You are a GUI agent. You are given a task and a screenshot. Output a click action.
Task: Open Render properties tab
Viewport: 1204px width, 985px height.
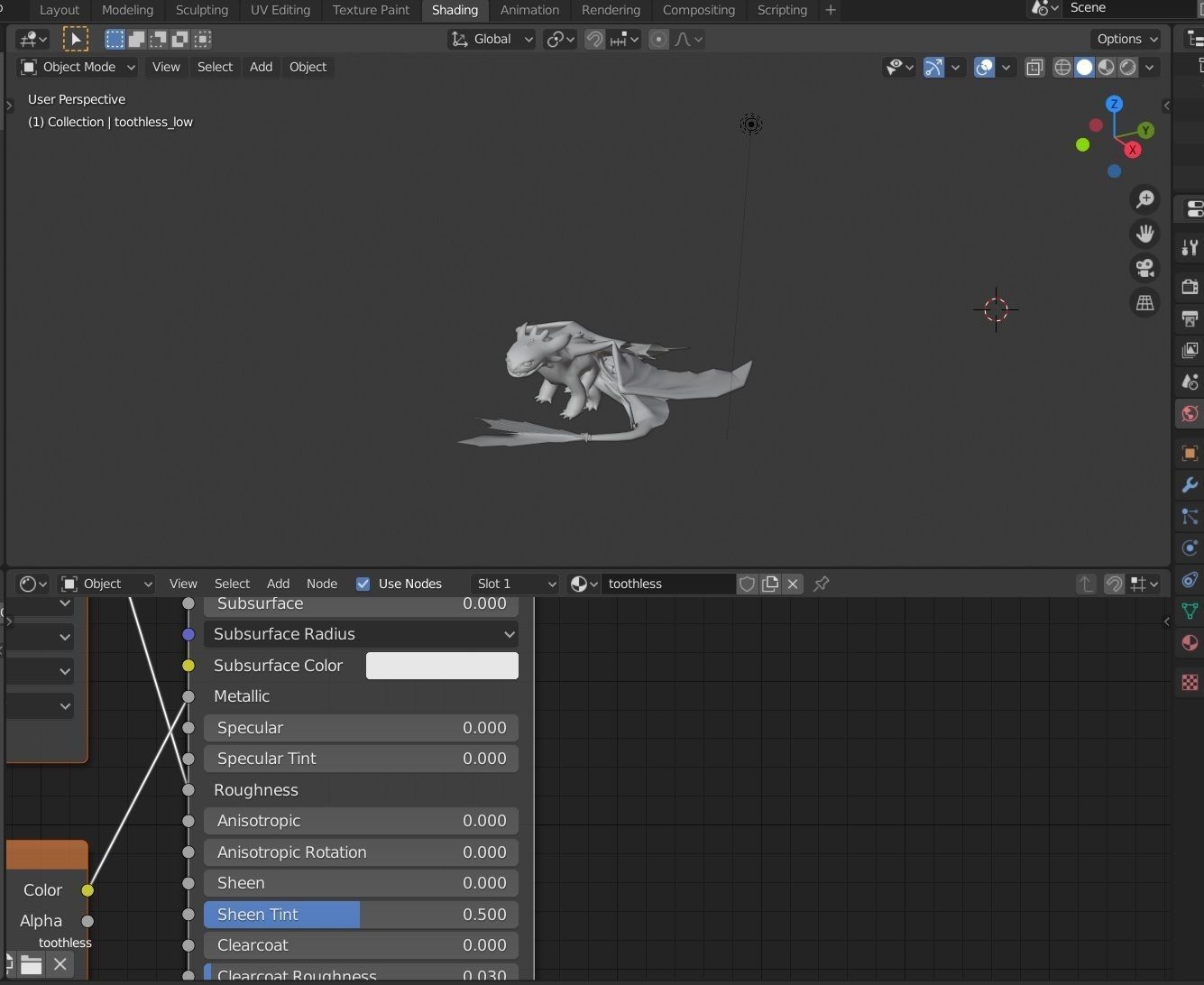point(1190,287)
